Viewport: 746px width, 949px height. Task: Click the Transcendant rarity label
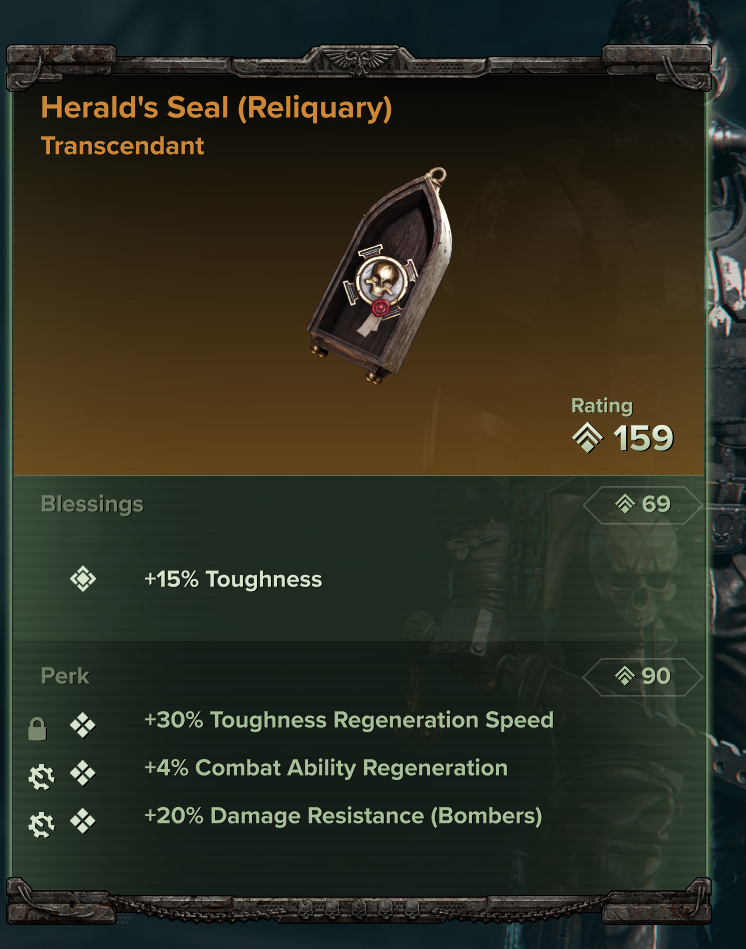pyautogui.click(x=123, y=146)
